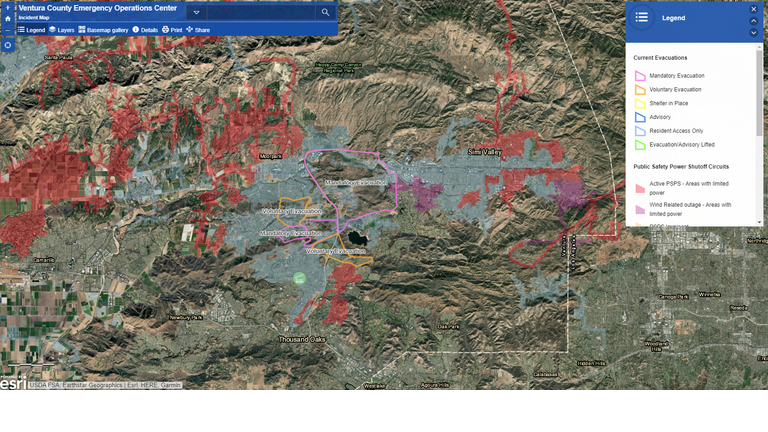
Task: Share the map
Action: coord(198,30)
